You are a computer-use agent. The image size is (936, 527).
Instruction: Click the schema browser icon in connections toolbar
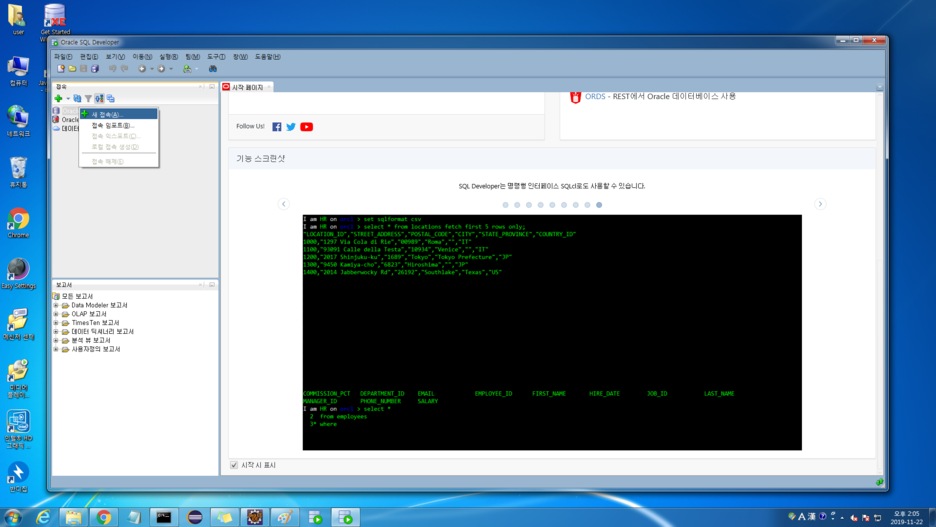[x=99, y=98]
